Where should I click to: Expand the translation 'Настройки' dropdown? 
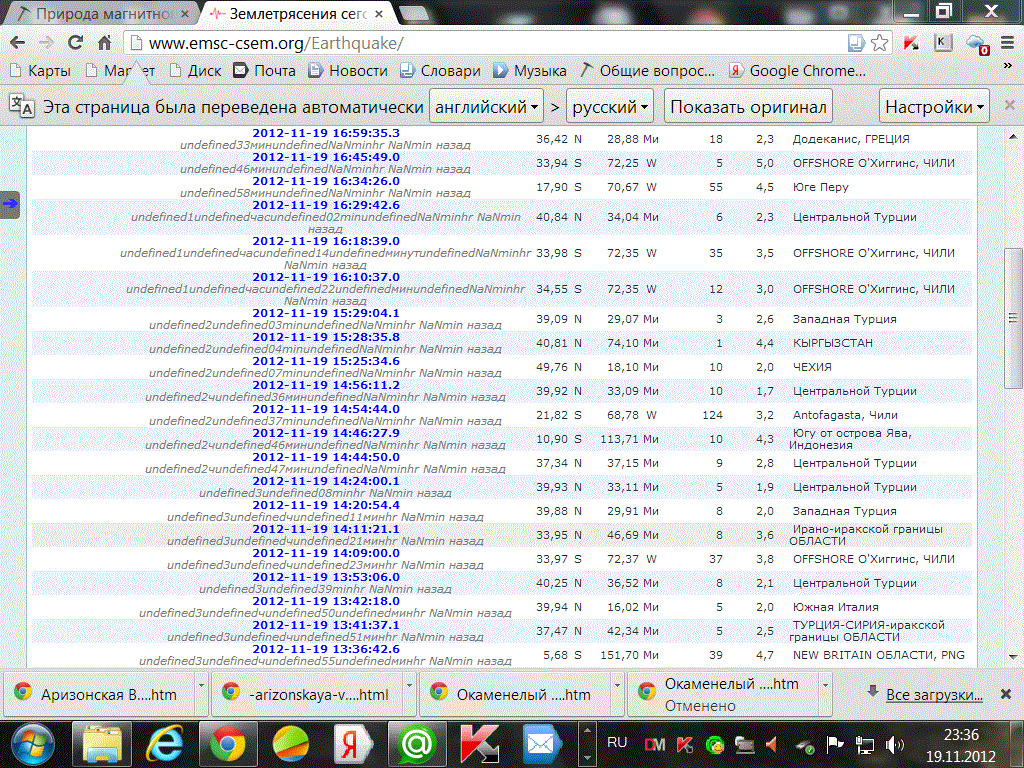tap(936, 107)
